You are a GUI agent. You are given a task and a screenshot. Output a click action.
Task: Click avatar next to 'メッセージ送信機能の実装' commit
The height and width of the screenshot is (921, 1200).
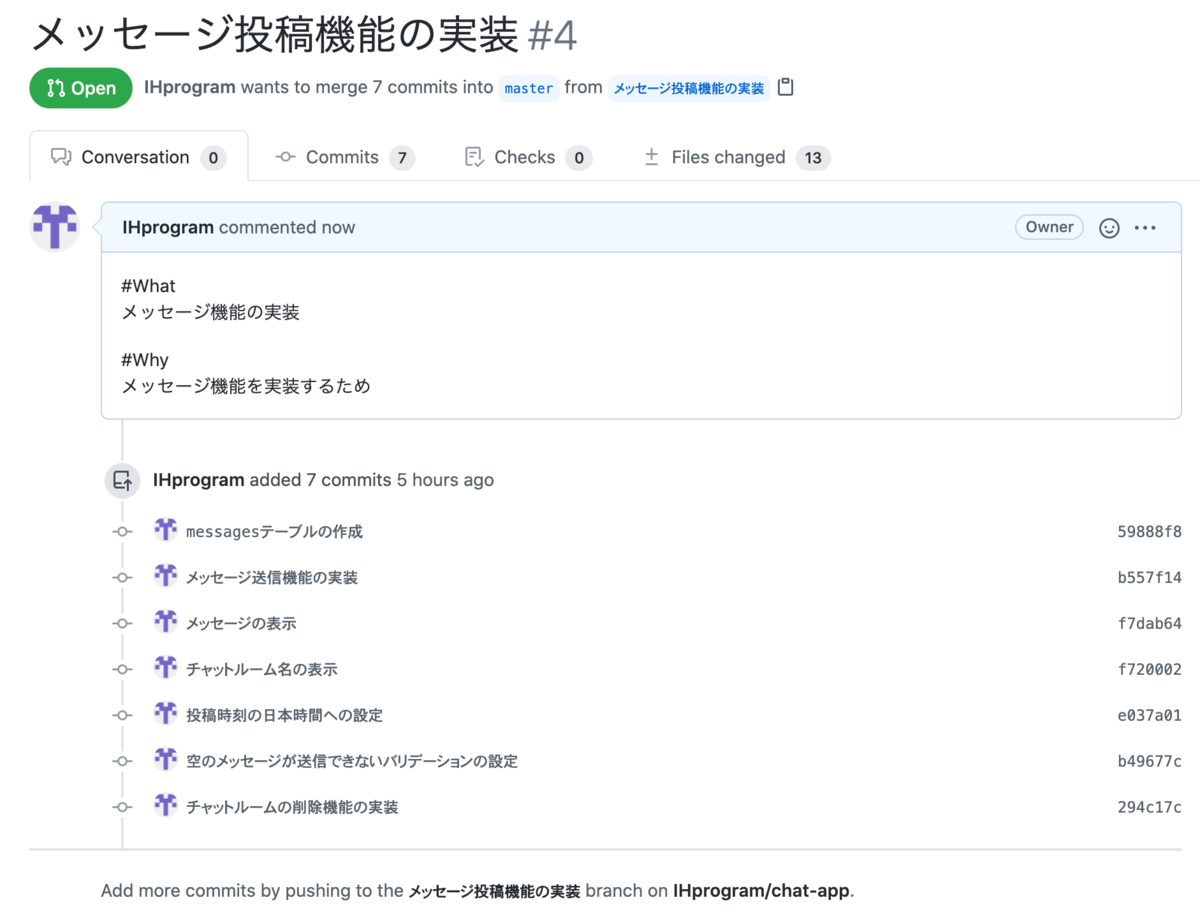tap(166, 576)
